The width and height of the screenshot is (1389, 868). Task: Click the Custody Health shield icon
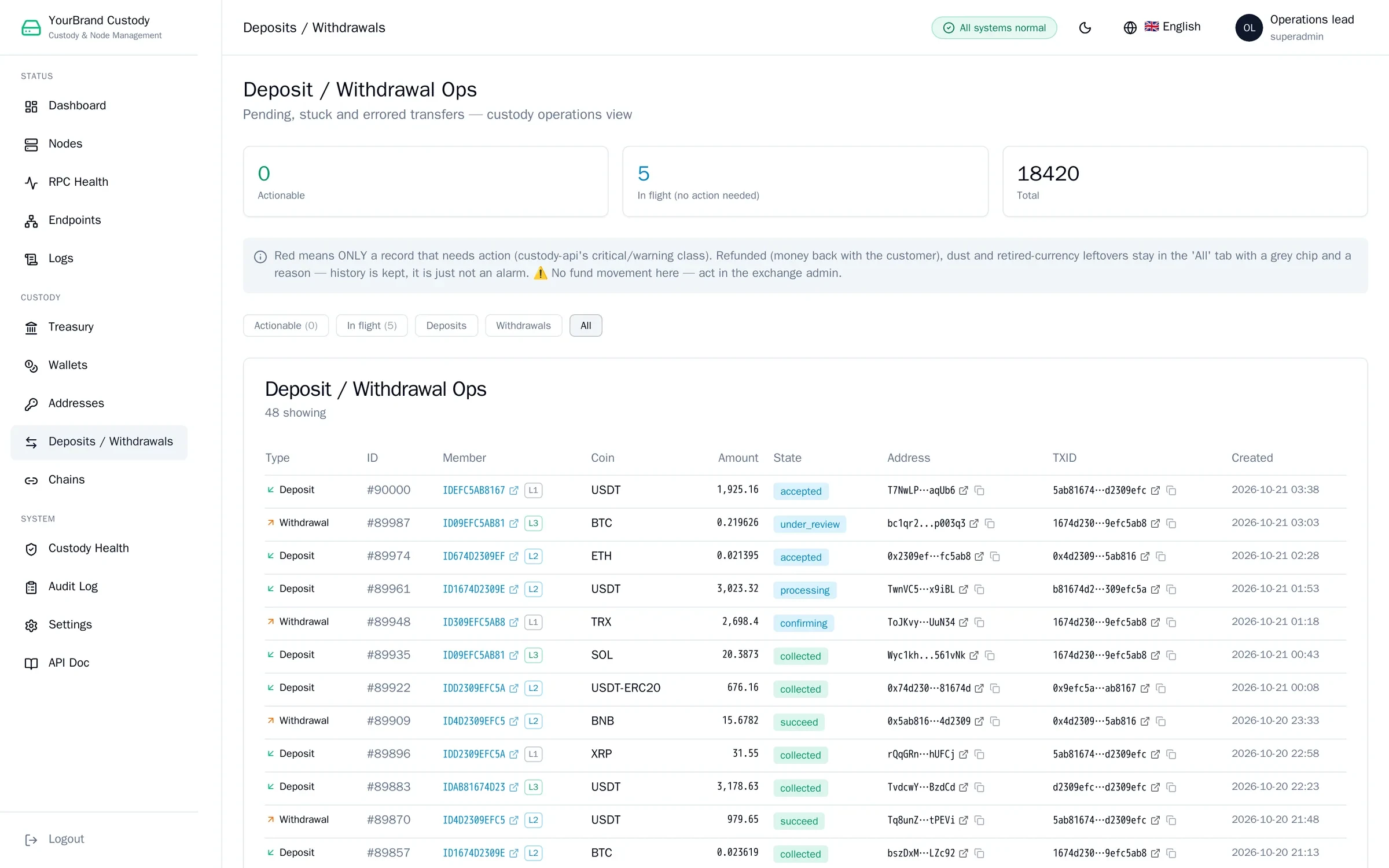[31, 549]
